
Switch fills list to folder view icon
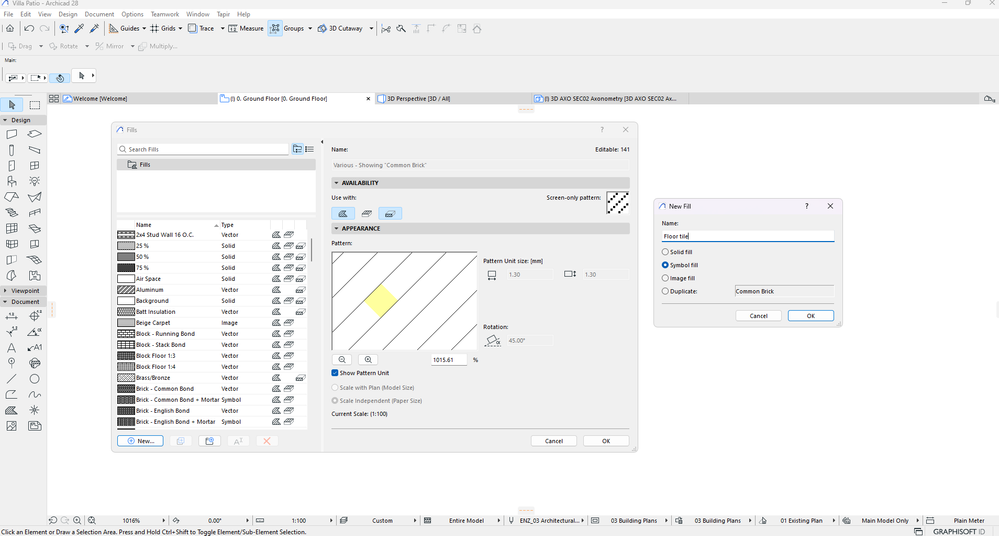(x=298, y=149)
